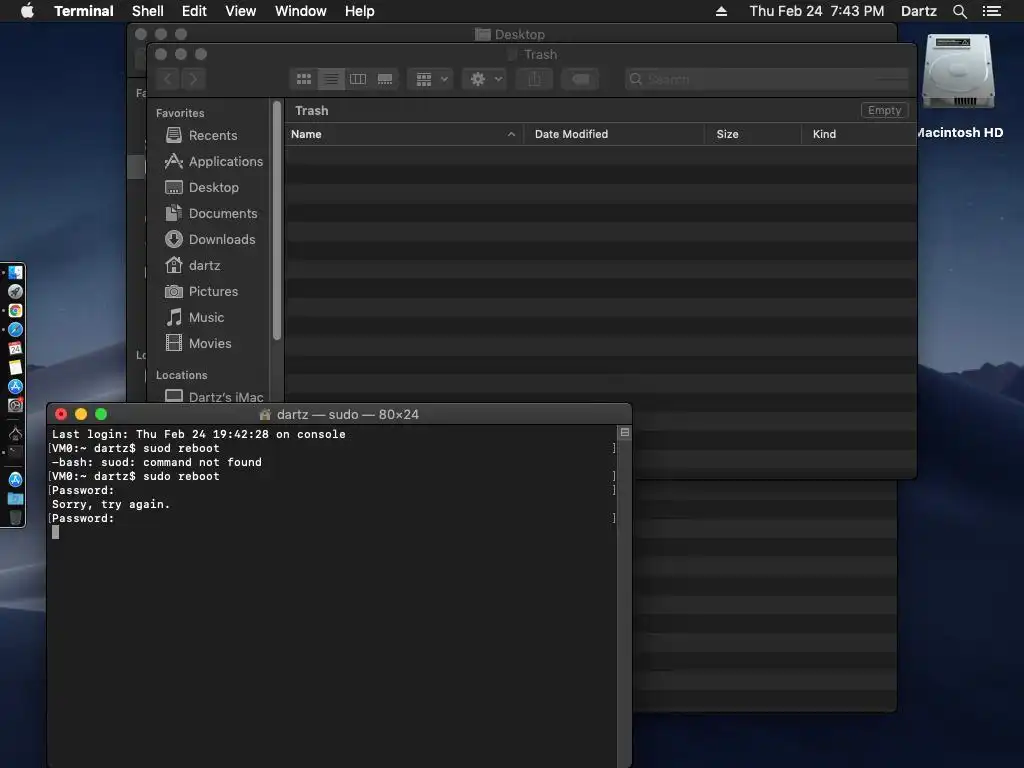
Task: Open the gear action menu in Finder toolbar
Action: 485,79
